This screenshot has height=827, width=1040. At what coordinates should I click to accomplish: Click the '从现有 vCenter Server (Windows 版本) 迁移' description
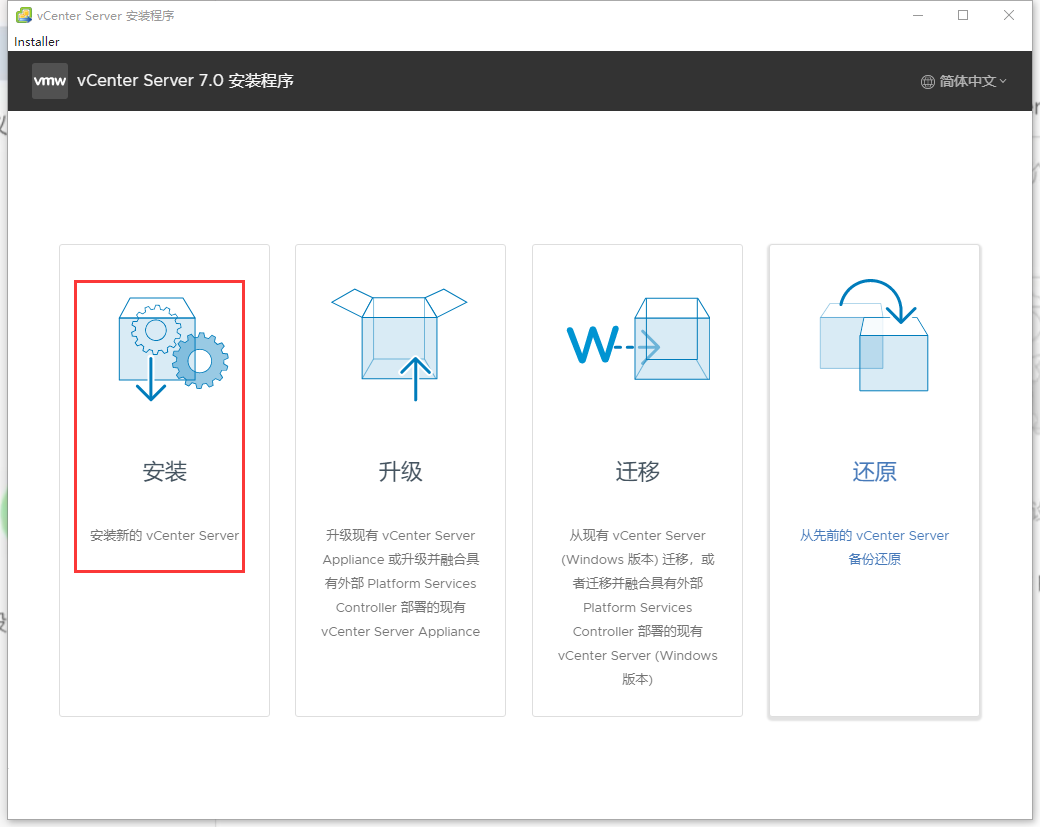(x=637, y=607)
